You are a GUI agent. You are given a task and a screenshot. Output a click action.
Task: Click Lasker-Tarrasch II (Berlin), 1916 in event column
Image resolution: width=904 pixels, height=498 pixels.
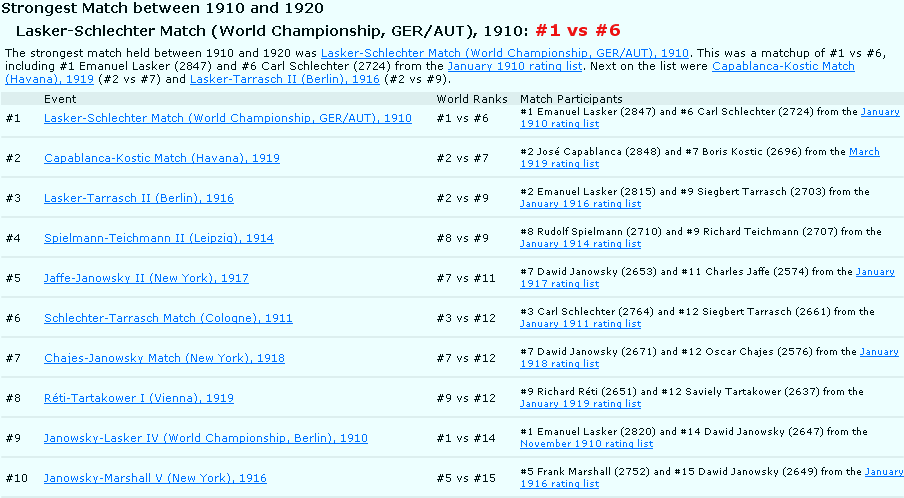point(138,198)
